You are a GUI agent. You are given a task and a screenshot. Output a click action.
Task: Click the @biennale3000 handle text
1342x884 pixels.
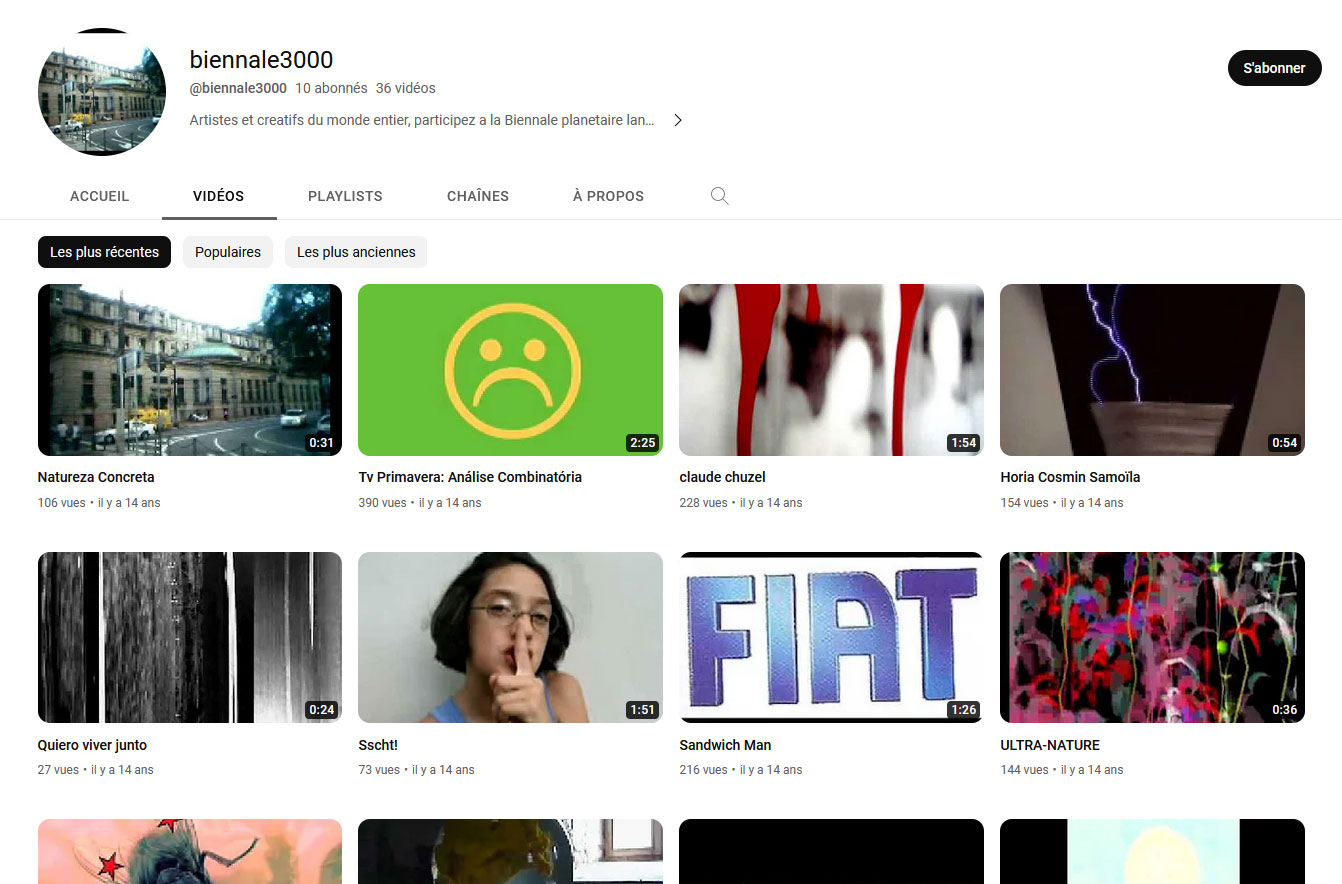click(238, 88)
